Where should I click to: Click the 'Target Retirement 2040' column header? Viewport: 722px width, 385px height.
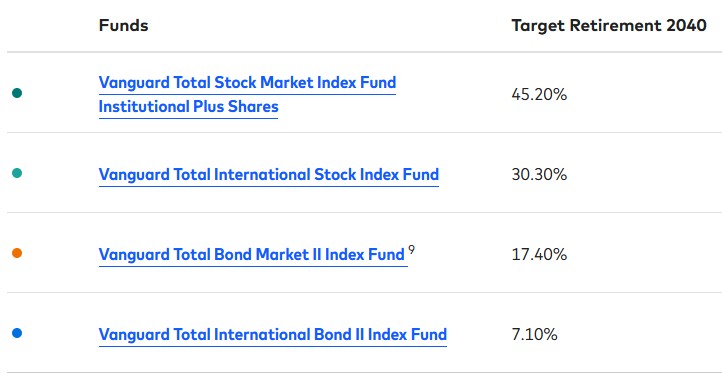(609, 25)
